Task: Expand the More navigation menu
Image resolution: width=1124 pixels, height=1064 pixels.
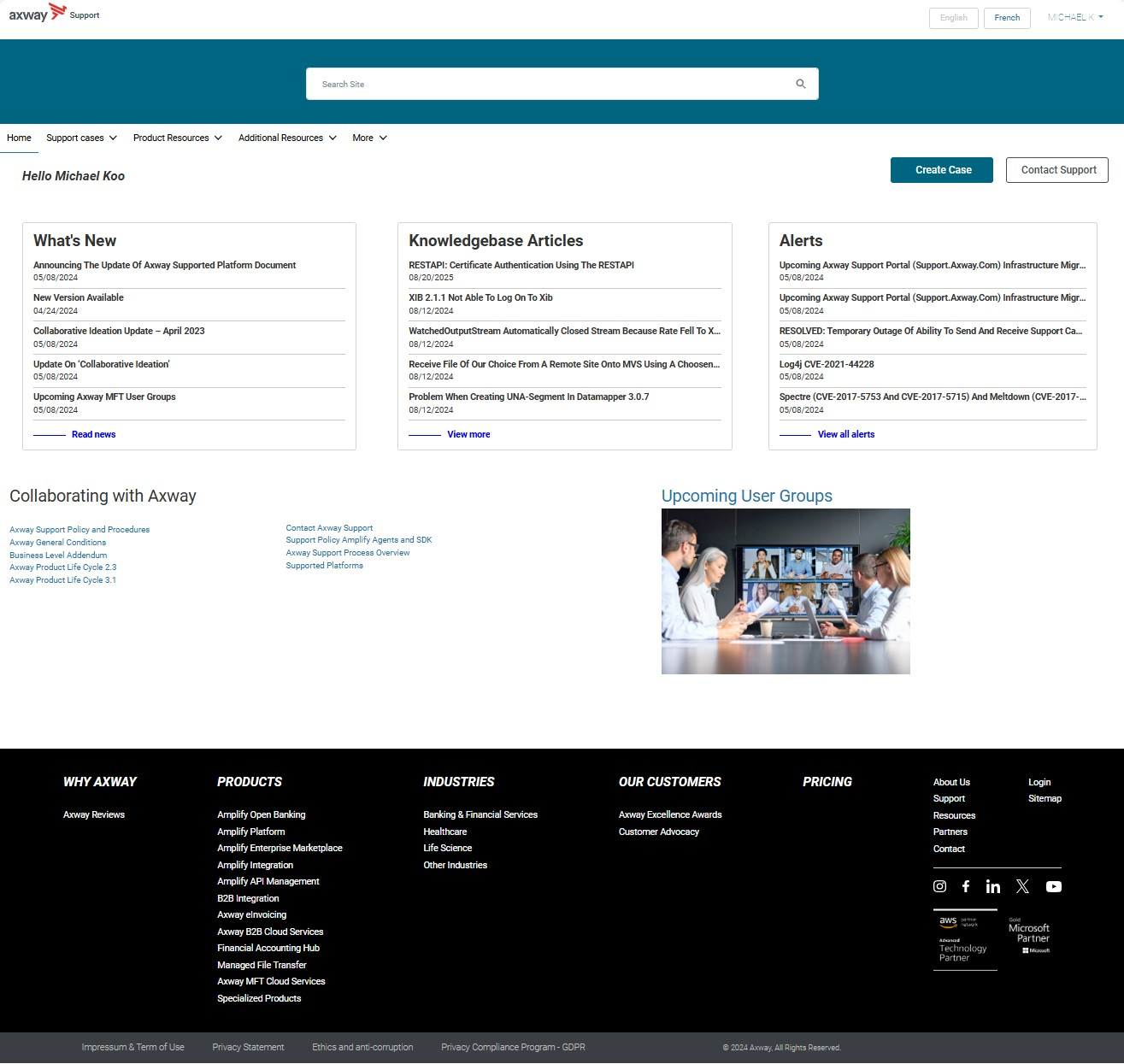Action: (368, 138)
